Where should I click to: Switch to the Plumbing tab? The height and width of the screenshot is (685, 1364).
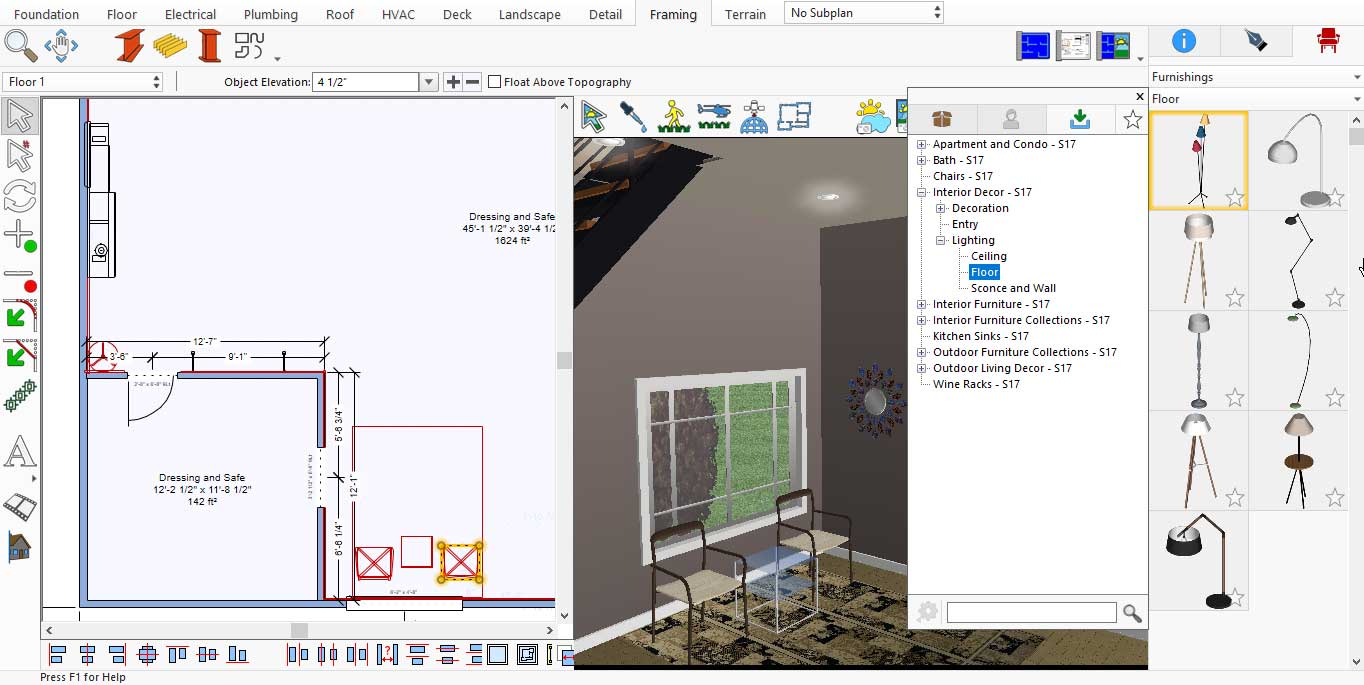click(270, 14)
